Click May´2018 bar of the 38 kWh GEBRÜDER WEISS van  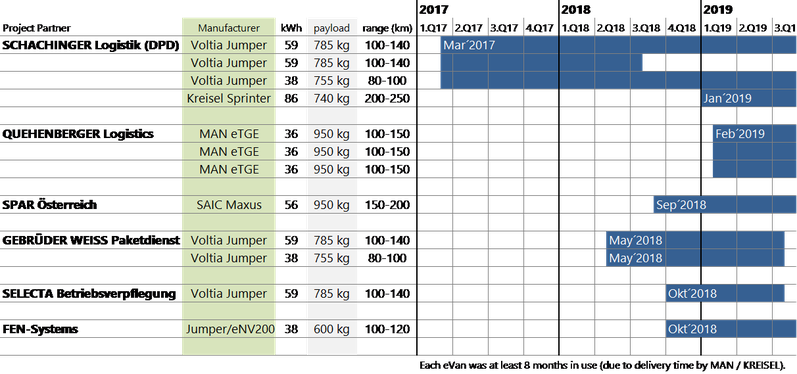pos(695,258)
